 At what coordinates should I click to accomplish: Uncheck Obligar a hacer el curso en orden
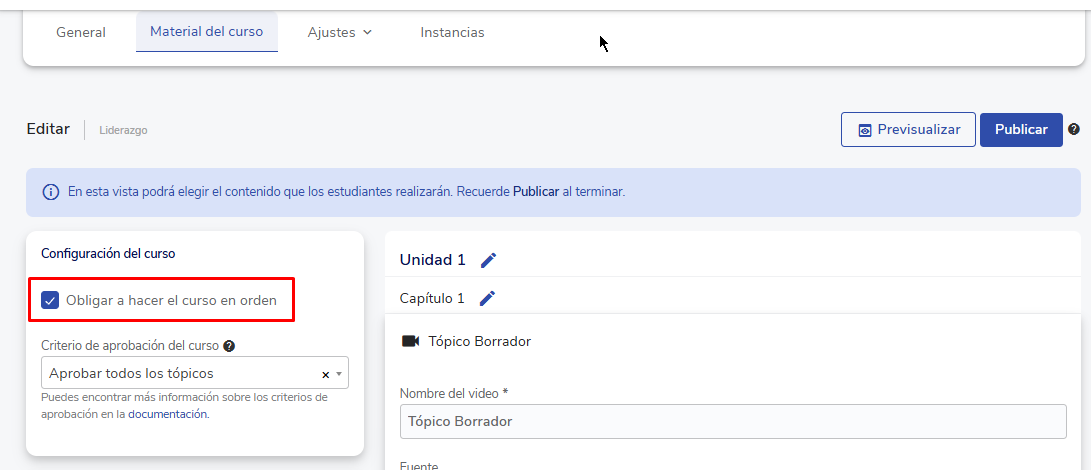pos(50,300)
